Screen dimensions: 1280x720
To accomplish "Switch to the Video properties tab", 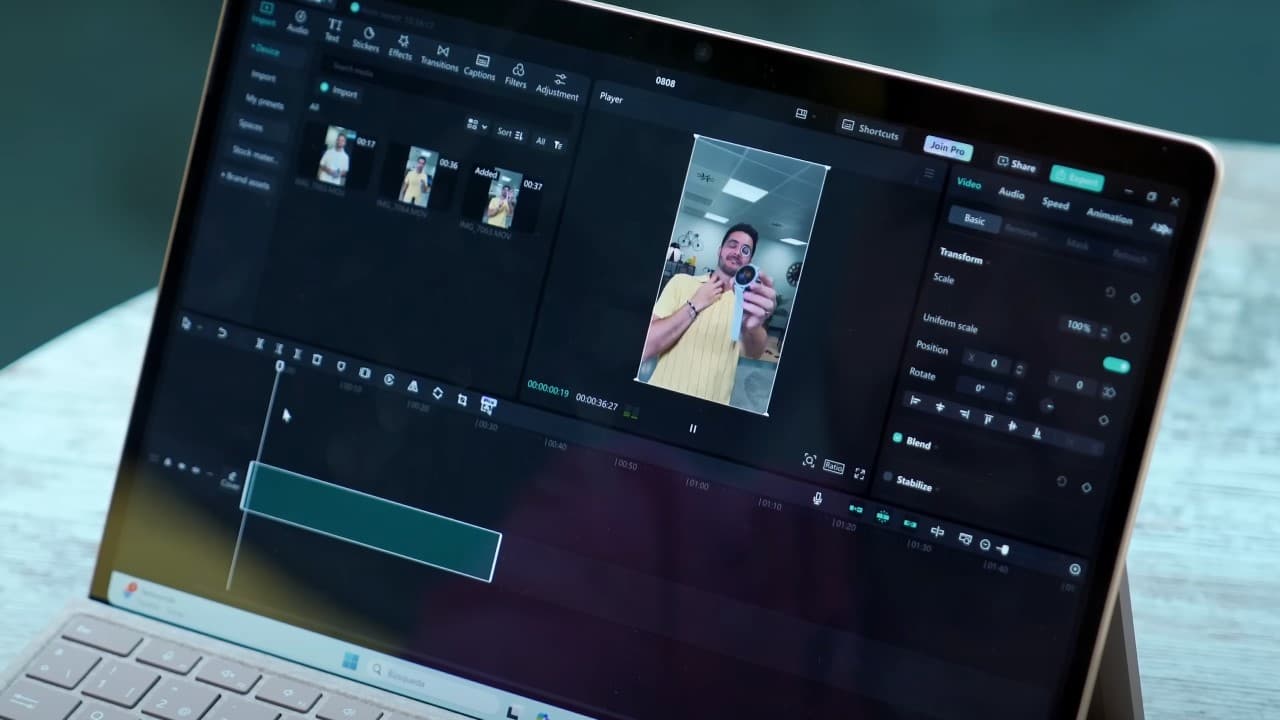I will click(x=969, y=183).
